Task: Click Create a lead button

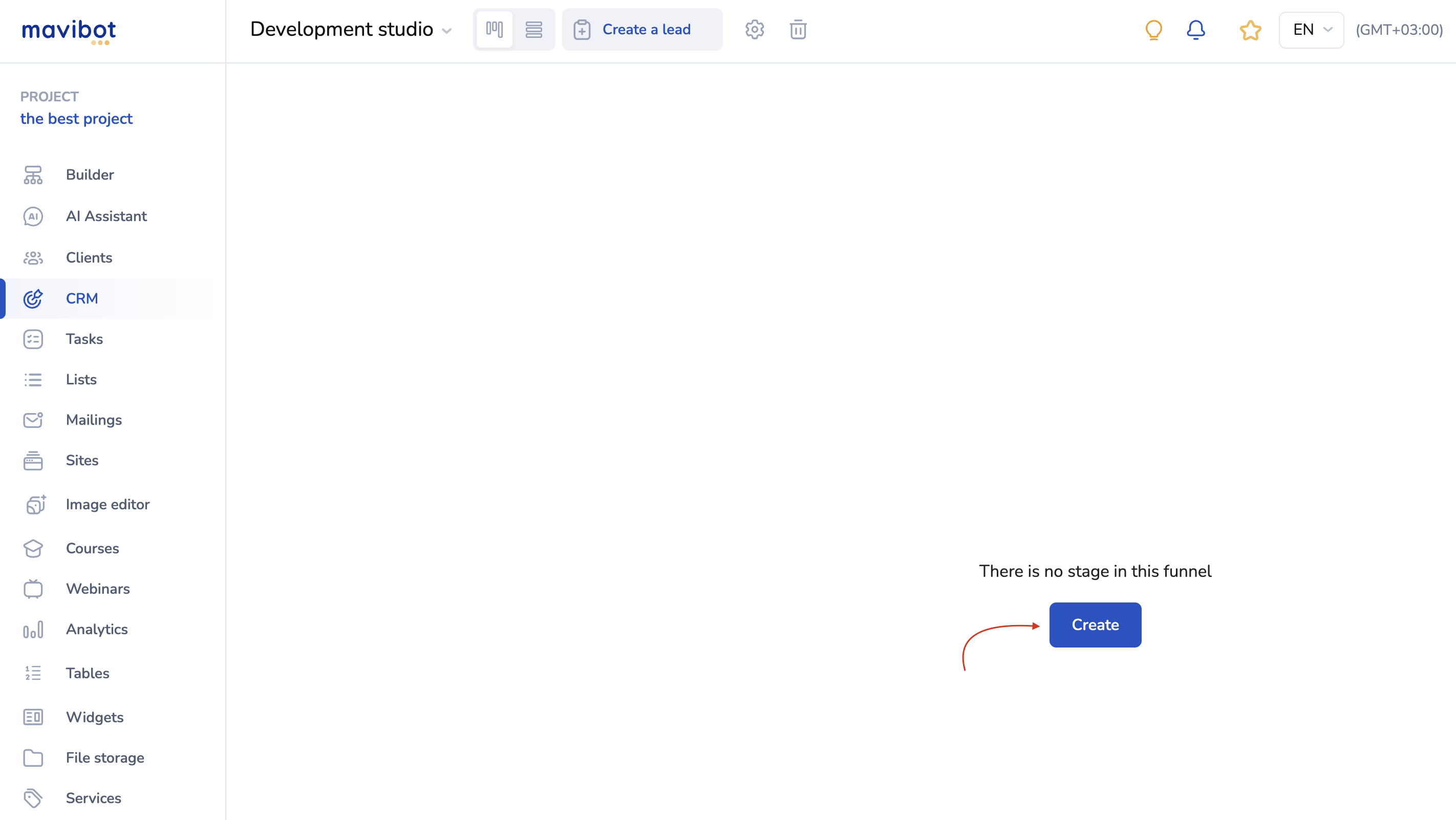Action: [x=642, y=29]
